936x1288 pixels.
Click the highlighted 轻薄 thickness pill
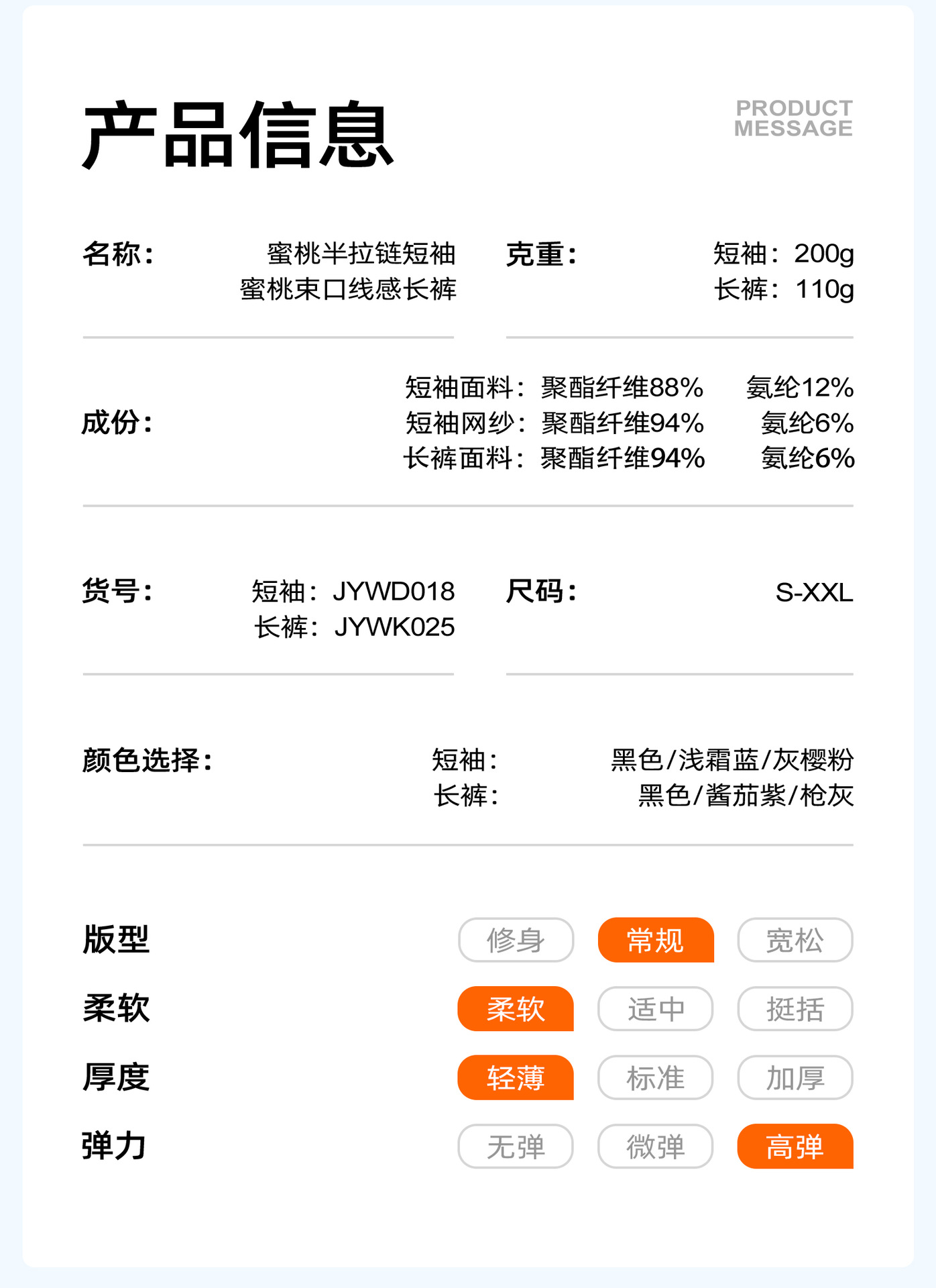click(516, 1078)
